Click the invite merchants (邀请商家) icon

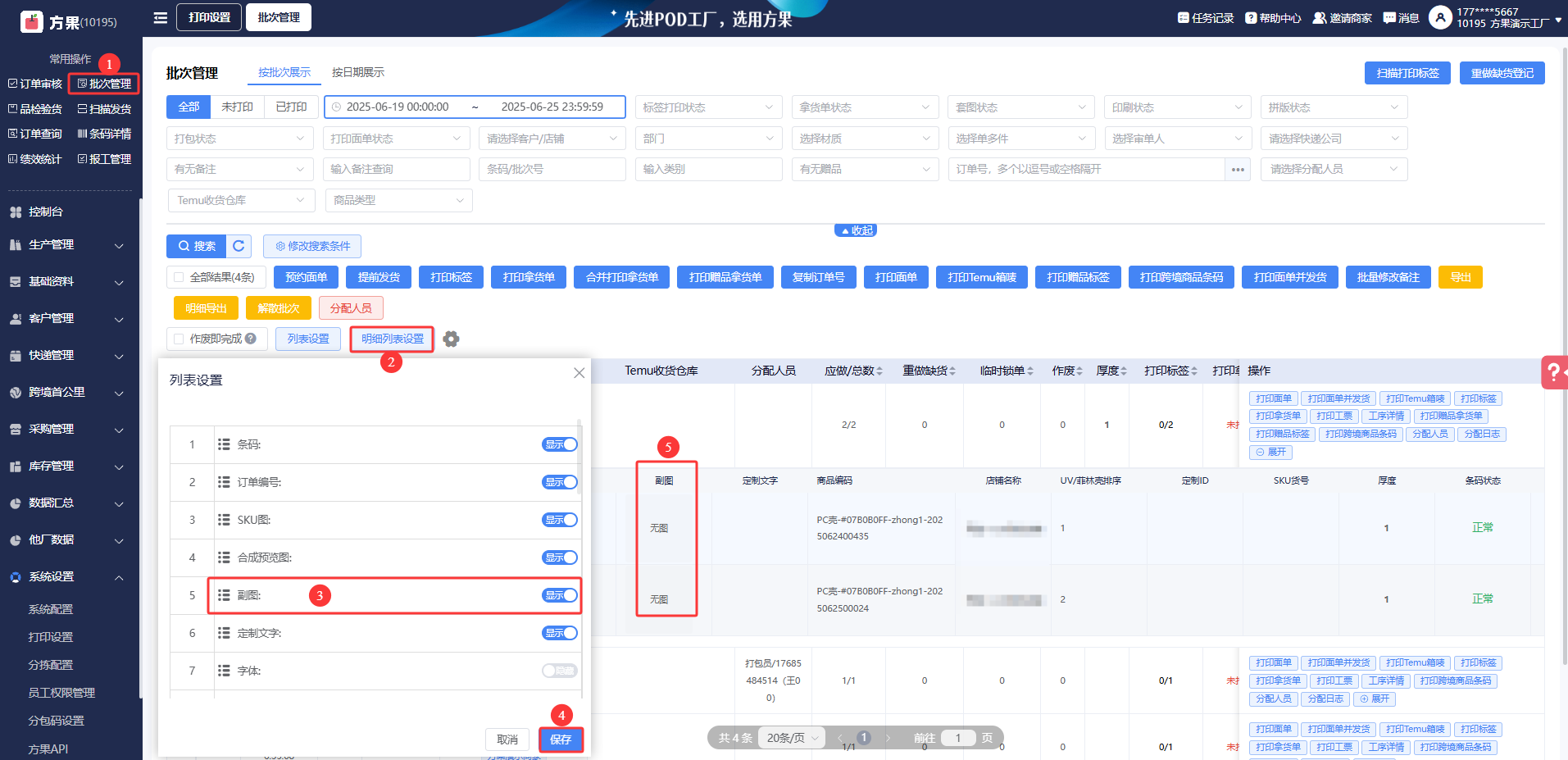(1320, 17)
